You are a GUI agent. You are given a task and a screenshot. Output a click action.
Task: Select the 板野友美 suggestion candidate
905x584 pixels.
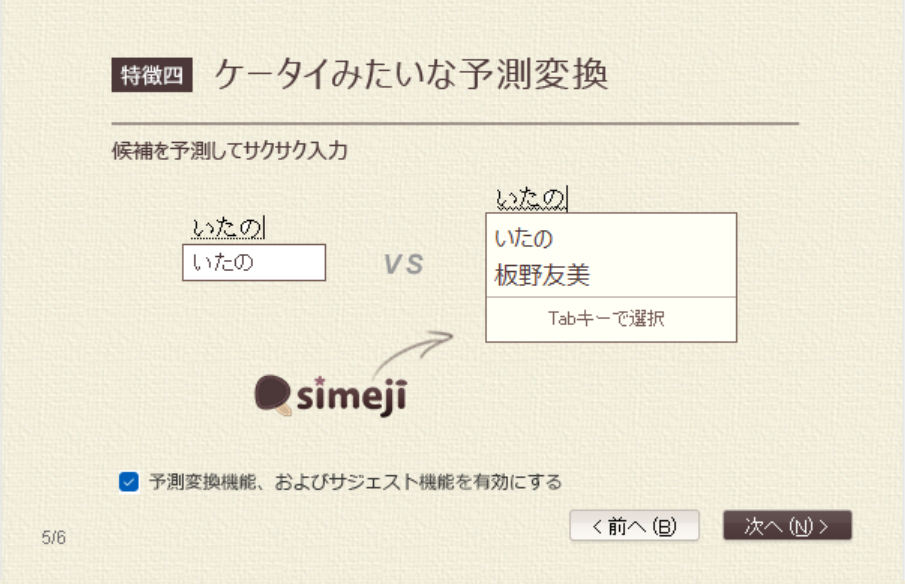pyautogui.click(x=543, y=276)
